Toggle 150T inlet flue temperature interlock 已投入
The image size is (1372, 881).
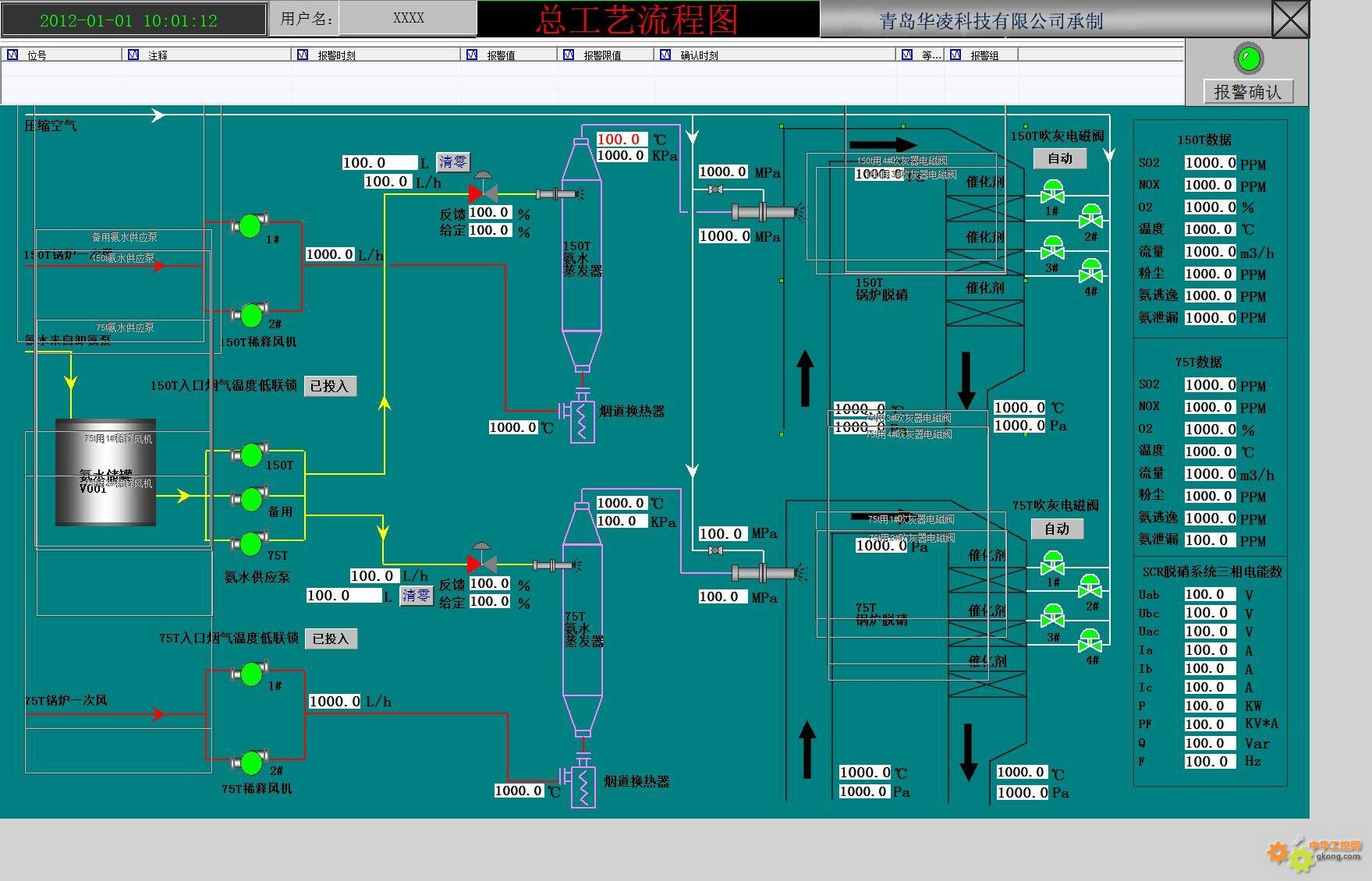click(330, 386)
